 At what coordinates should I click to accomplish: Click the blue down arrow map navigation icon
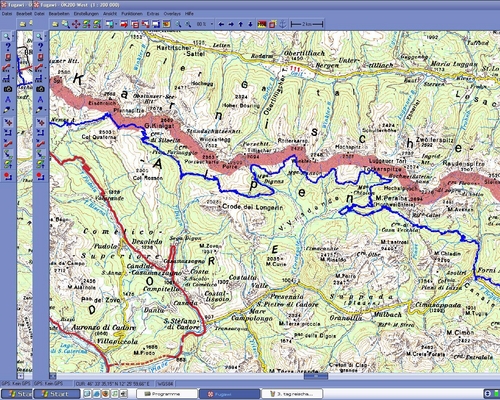click(250, 24)
